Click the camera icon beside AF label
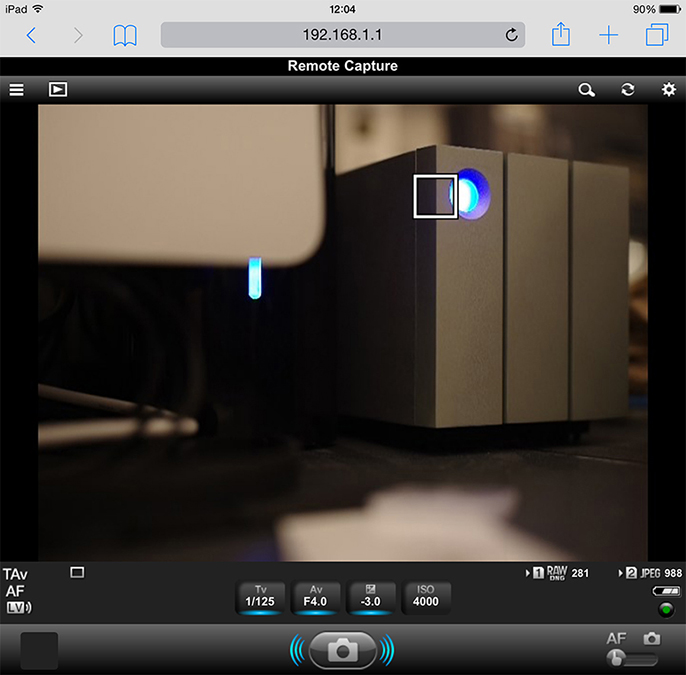Image resolution: width=686 pixels, height=675 pixels. point(651,638)
